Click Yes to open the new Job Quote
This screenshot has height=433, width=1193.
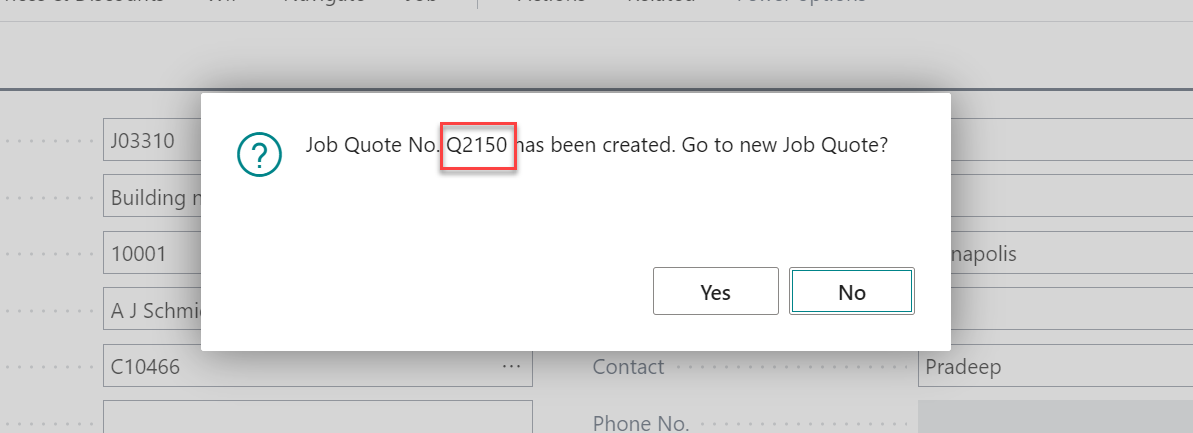coord(715,292)
